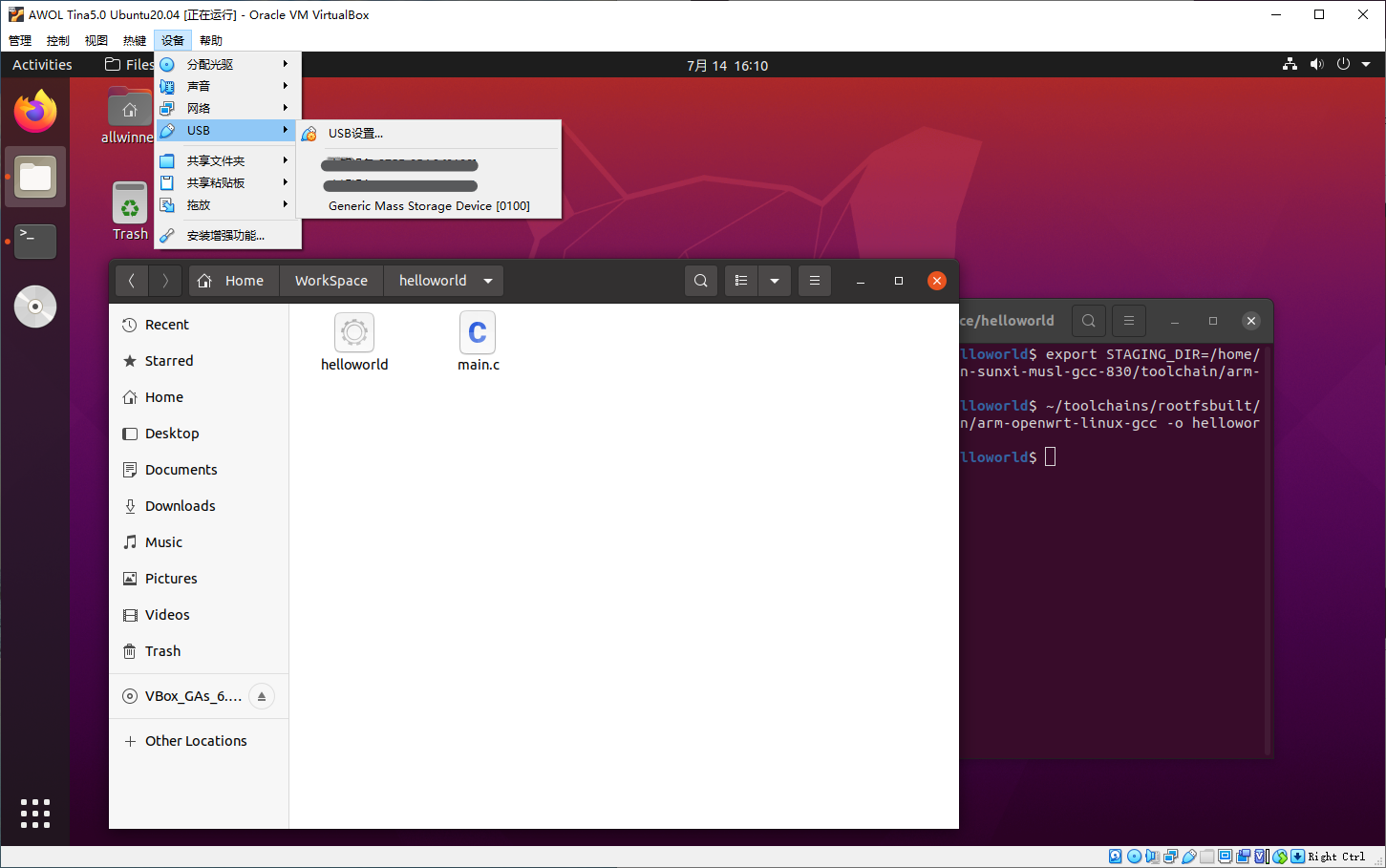Open the main.c source file
Viewport: 1386px width, 868px height.
478,341
